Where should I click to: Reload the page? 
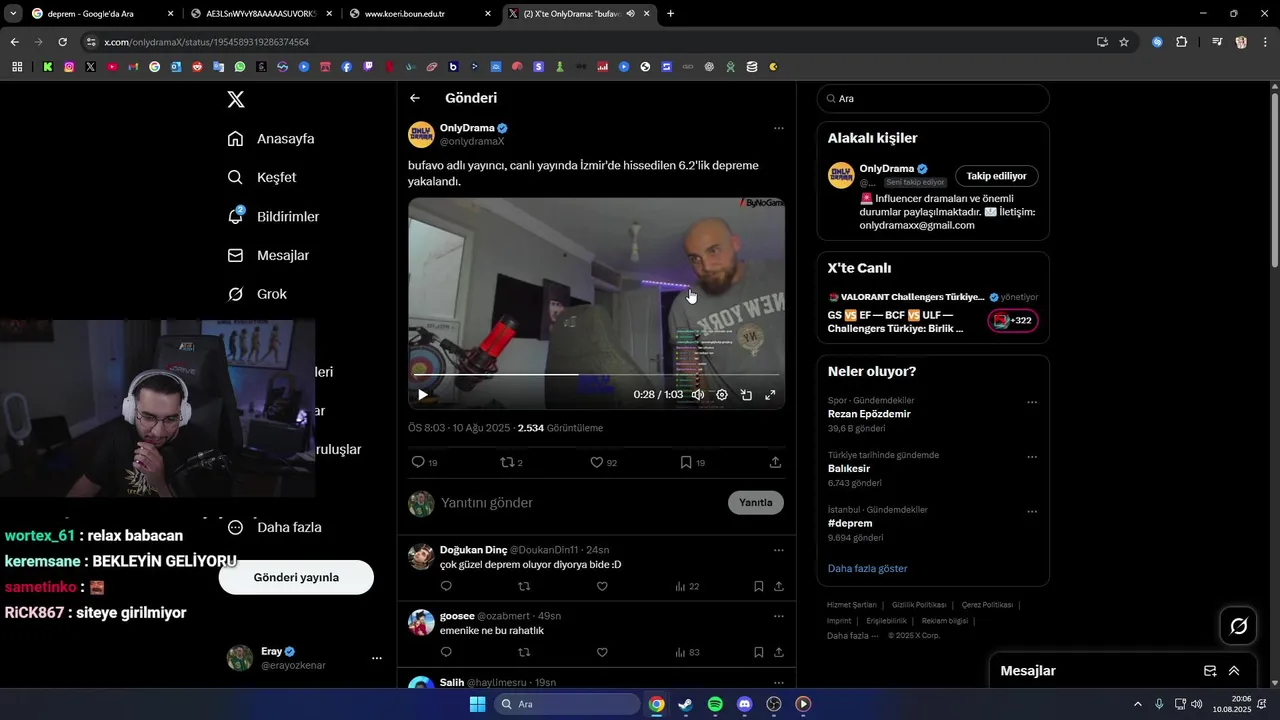tap(62, 42)
